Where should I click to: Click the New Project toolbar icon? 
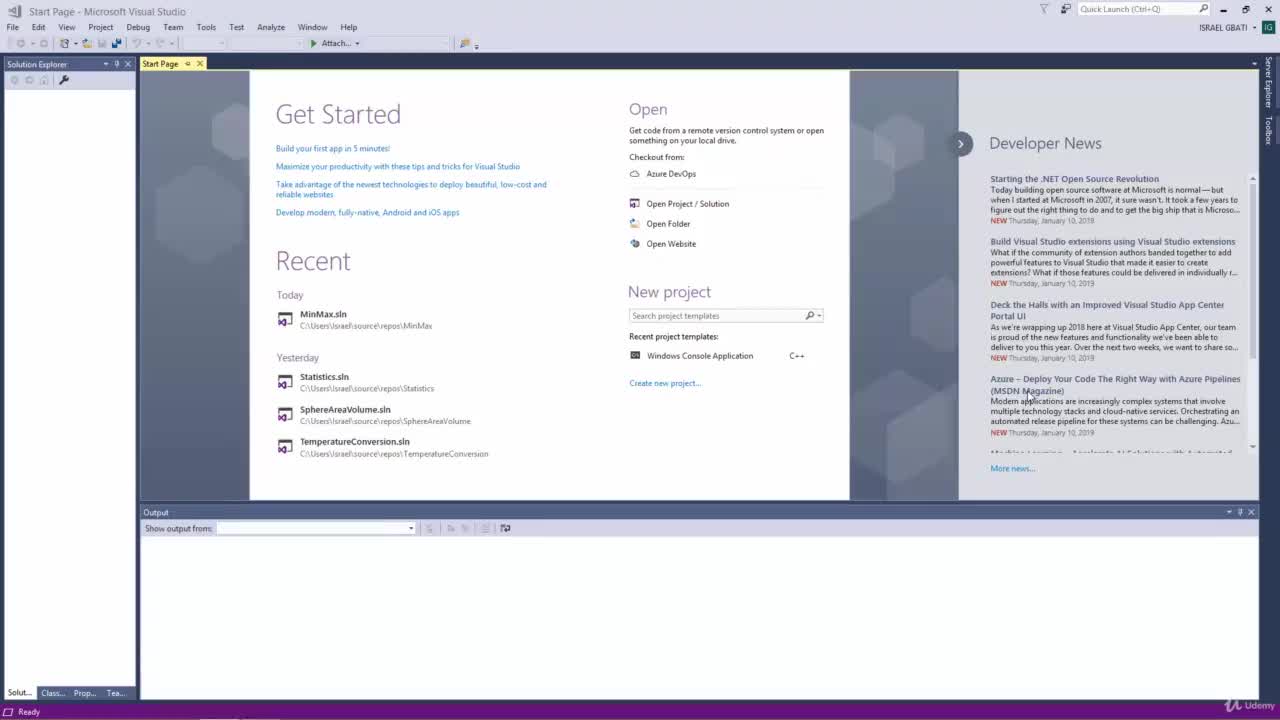[x=63, y=43]
